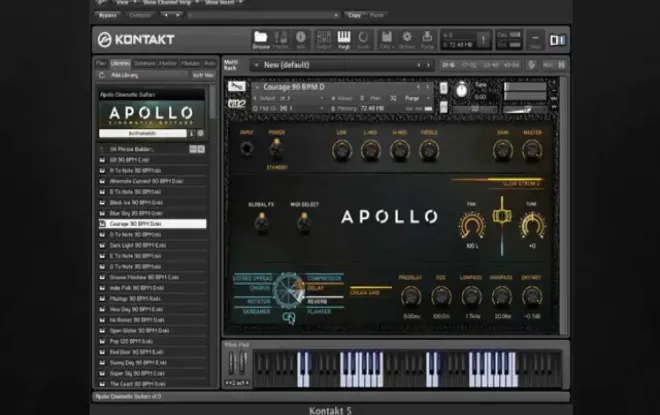The image size is (660, 415).
Task: Switch to the Auto tab
Action: pos(210,64)
